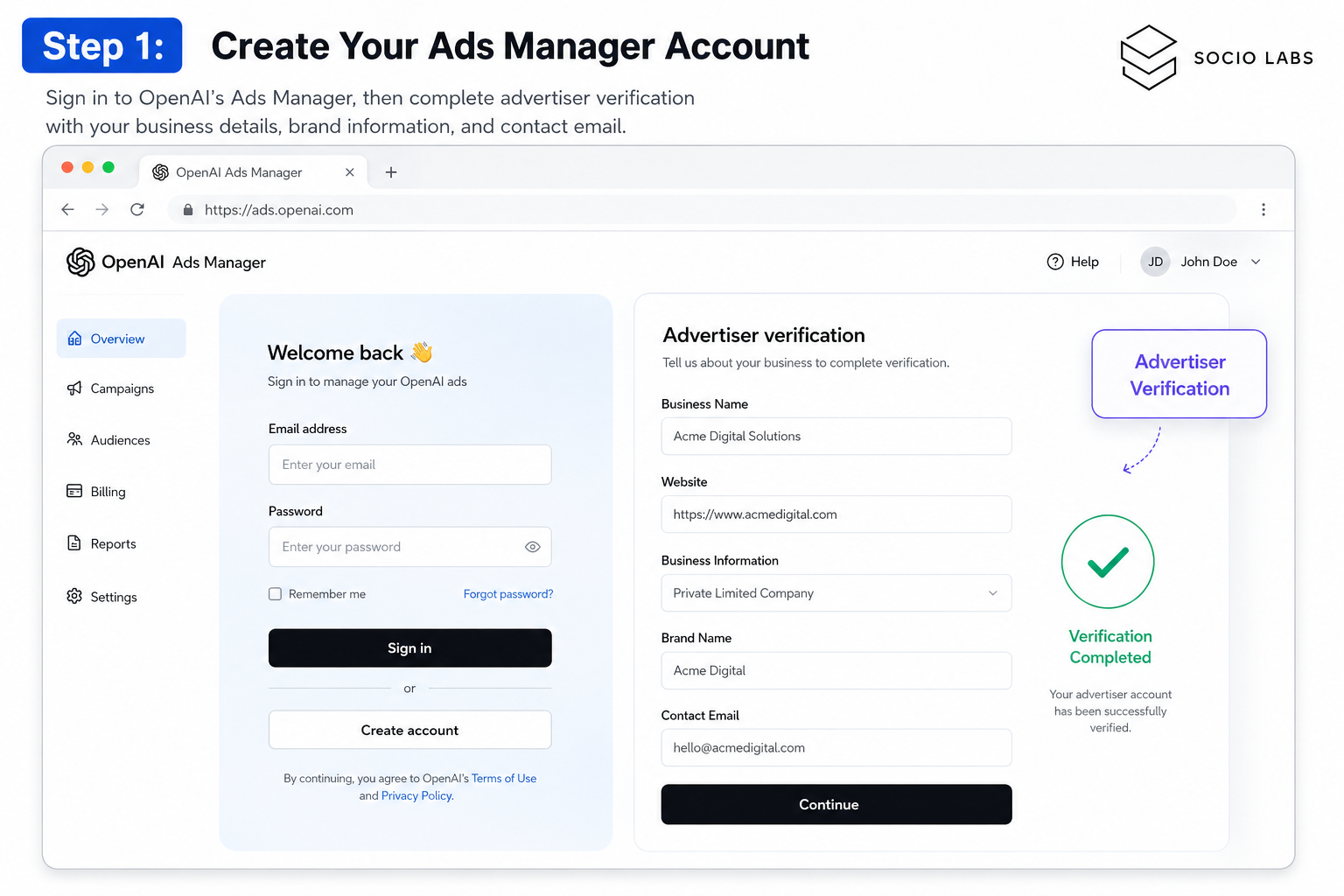The image size is (1344, 896).
Task: Click the browser back arrow
Action: (x=67, y=210)
